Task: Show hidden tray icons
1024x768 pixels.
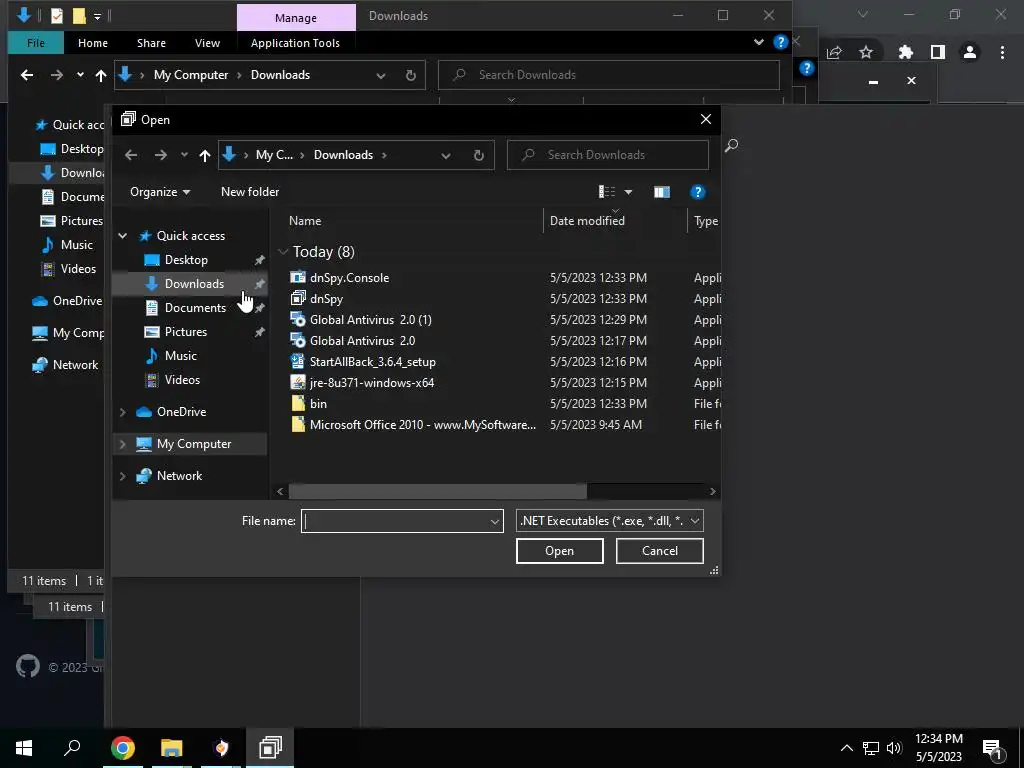Action: [846, 748]
